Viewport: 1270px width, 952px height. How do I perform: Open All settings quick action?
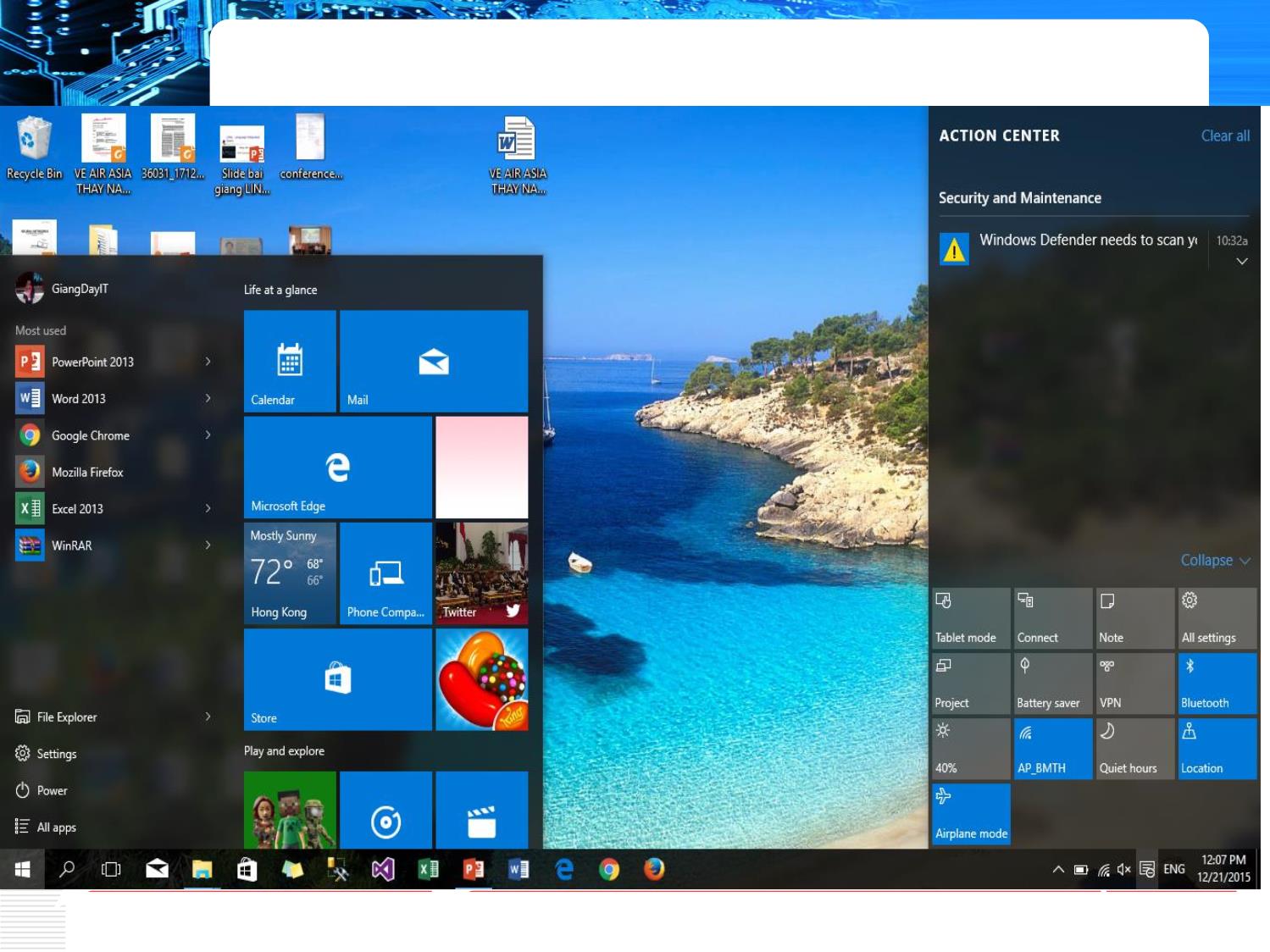[x=1217, y=618]
